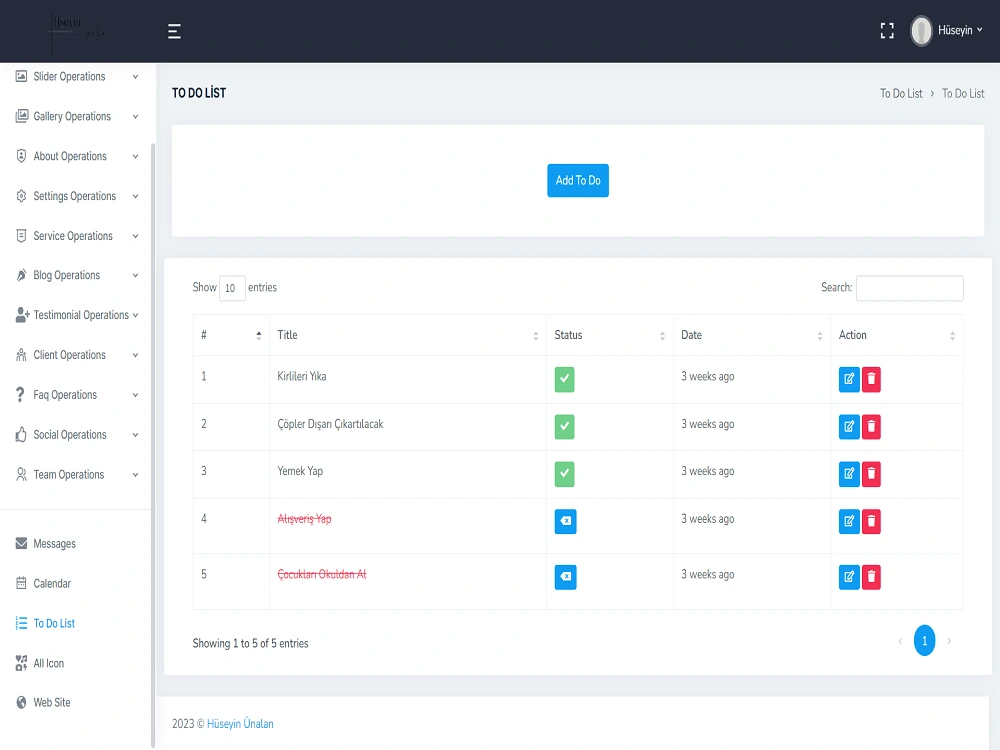1000x750 pixels.
Task: Open Calendar in the sidebar
Action: point(52,584)
